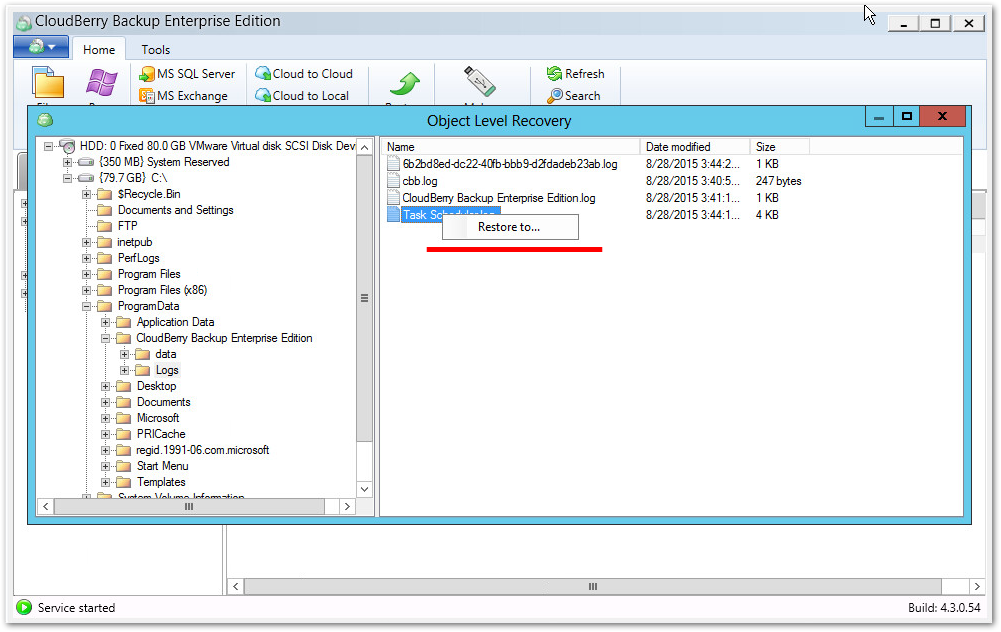Select the Start Menu folder
This screenshot has height=632, width=1001.
(162, 466)
